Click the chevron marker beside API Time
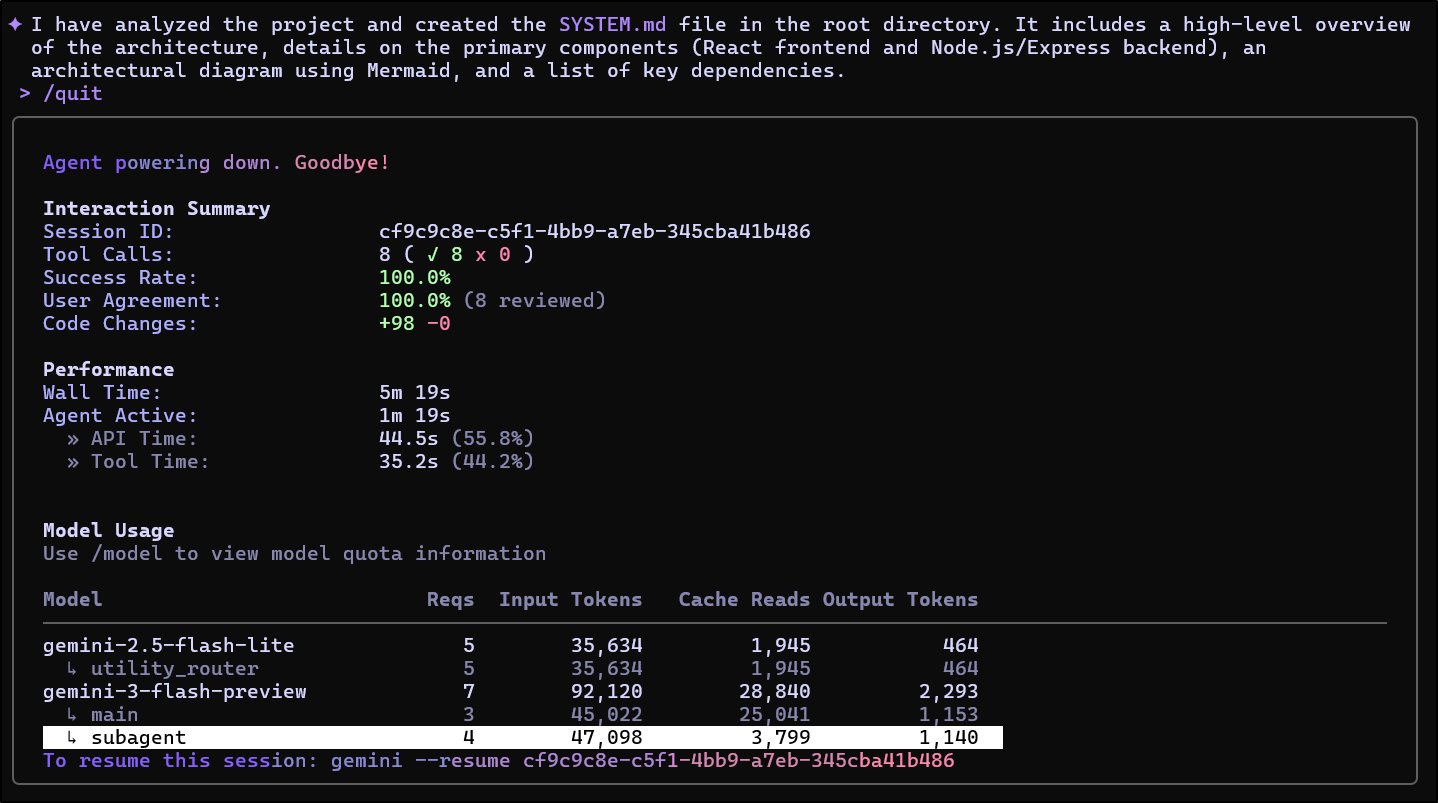 click(73, 439)
